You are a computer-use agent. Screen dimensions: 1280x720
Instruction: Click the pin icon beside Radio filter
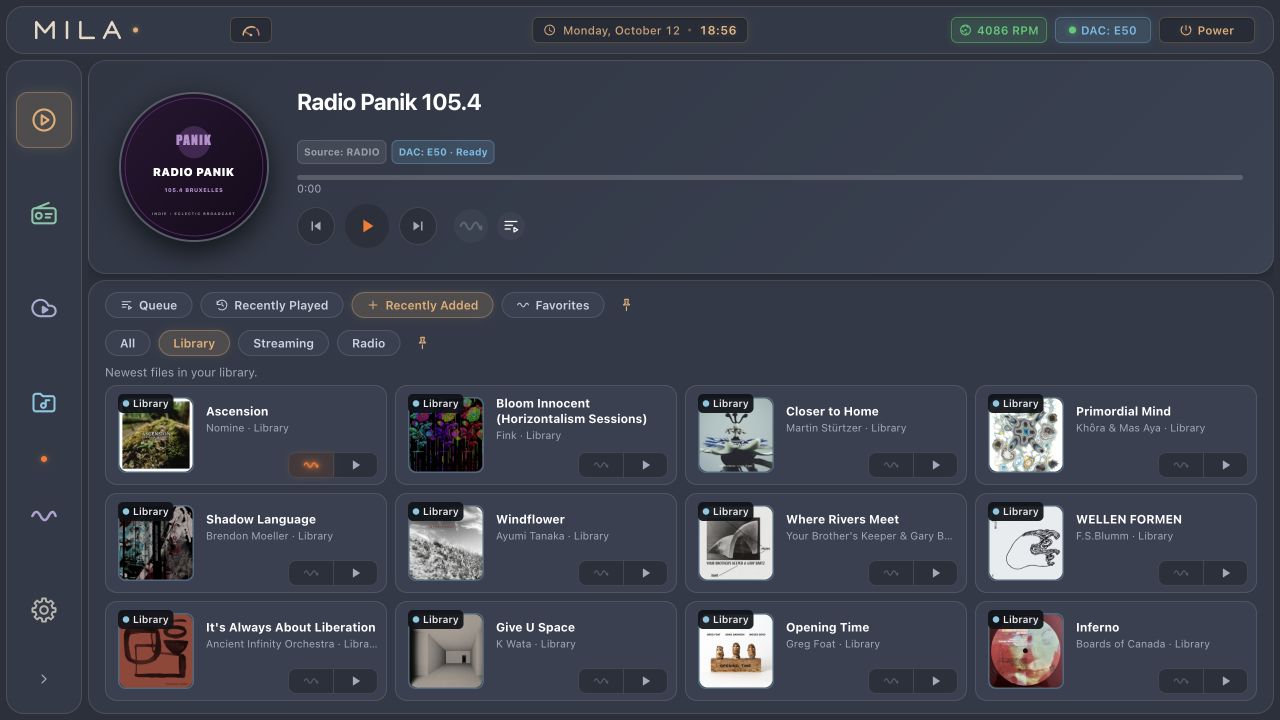(423, 343)
